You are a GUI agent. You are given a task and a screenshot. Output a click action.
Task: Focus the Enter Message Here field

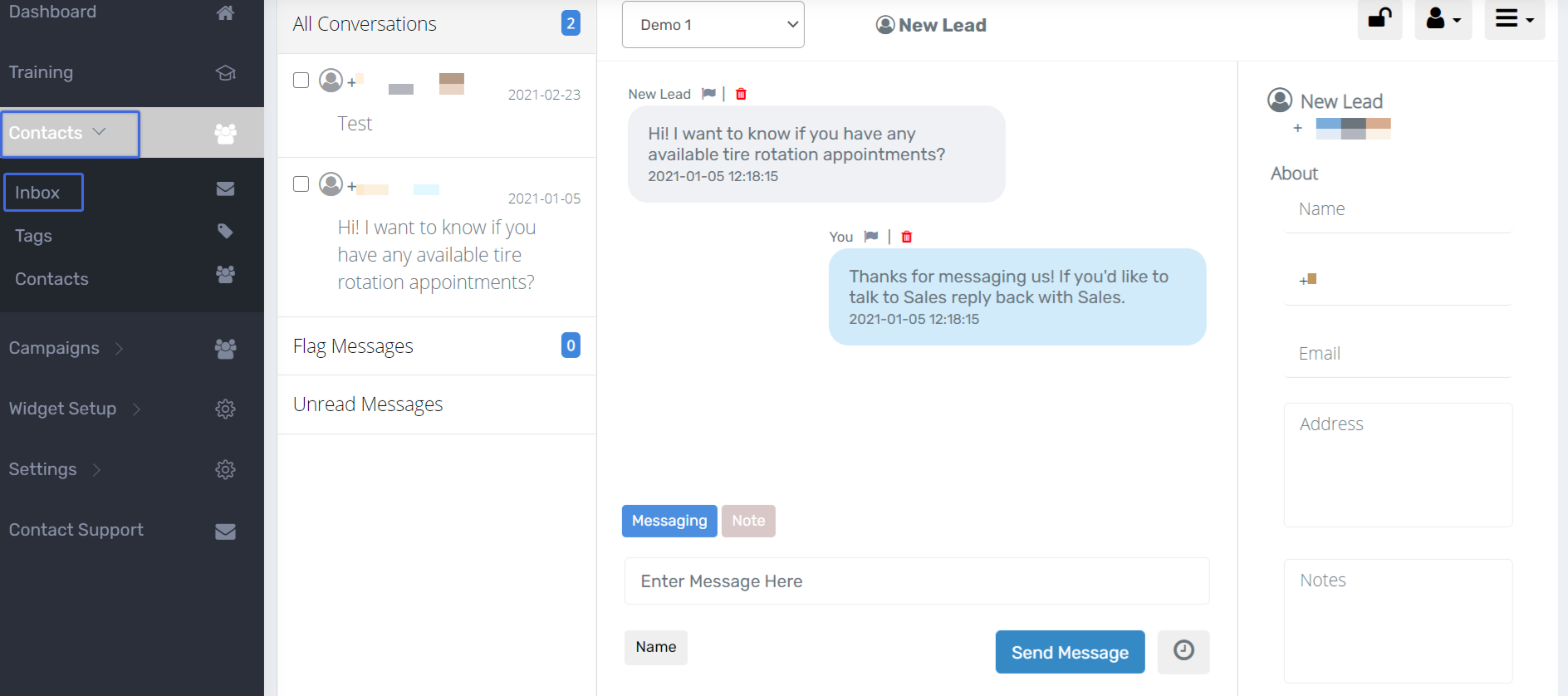click(x=916, y=581)
